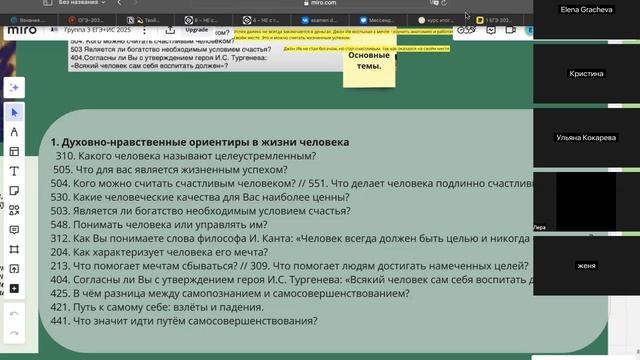
Task: Switch to the "курс итог..." browser tab
Action: pos(436,20)
